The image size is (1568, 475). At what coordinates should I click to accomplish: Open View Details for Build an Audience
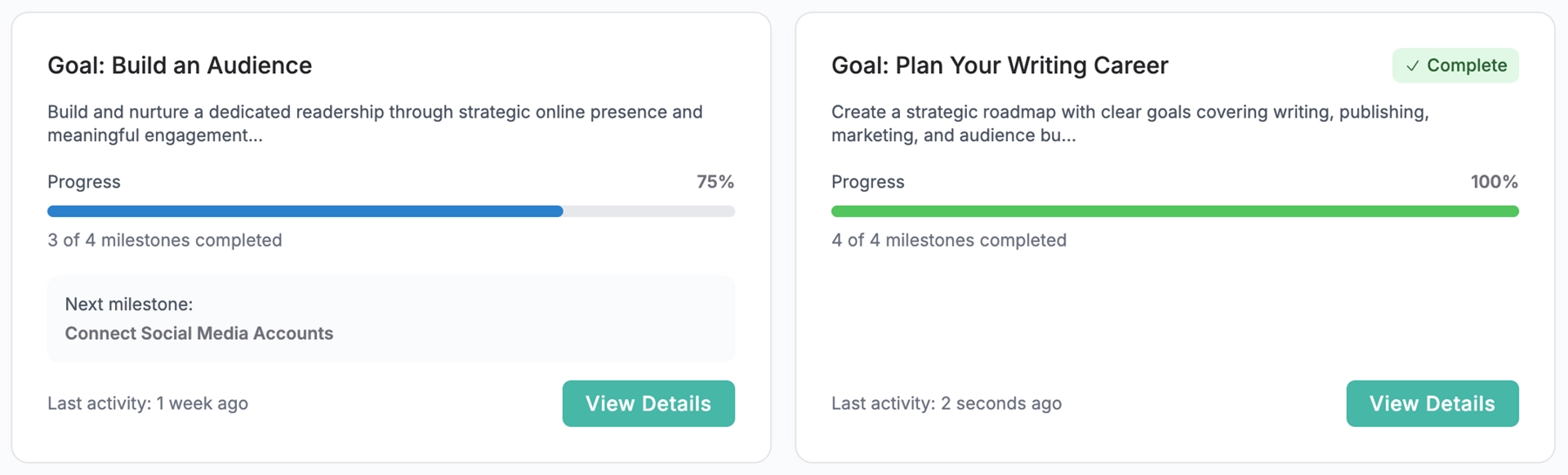pyautogui.click(x=648, y=404)
